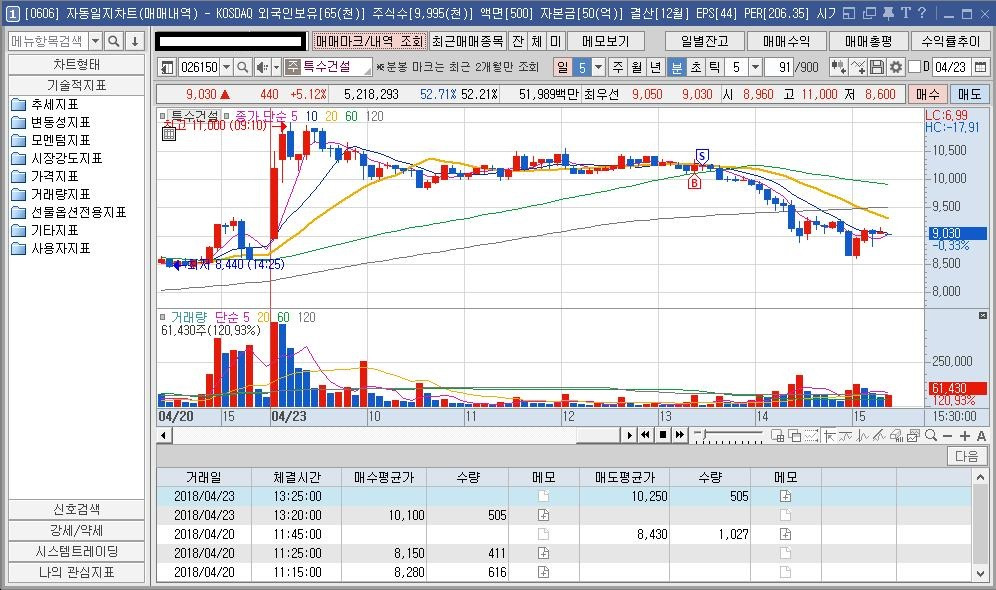This screenshot has height=590, width=996.
Task: Click the add indicator line chart icon
Action: 858,67
